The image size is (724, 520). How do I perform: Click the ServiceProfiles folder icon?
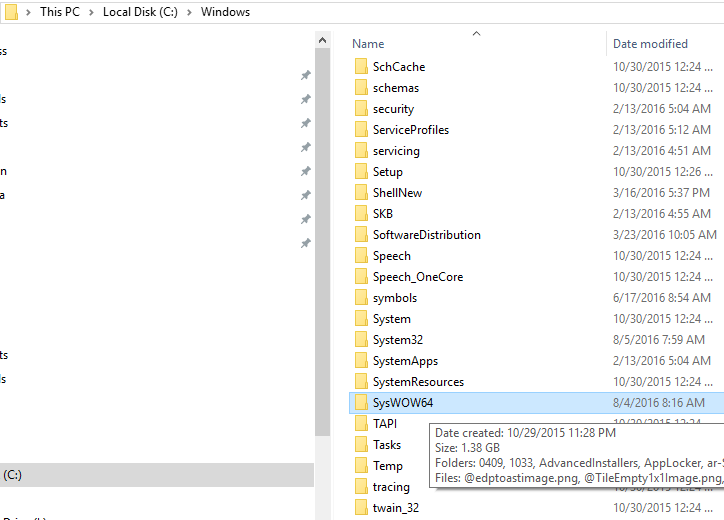point(362,129)
